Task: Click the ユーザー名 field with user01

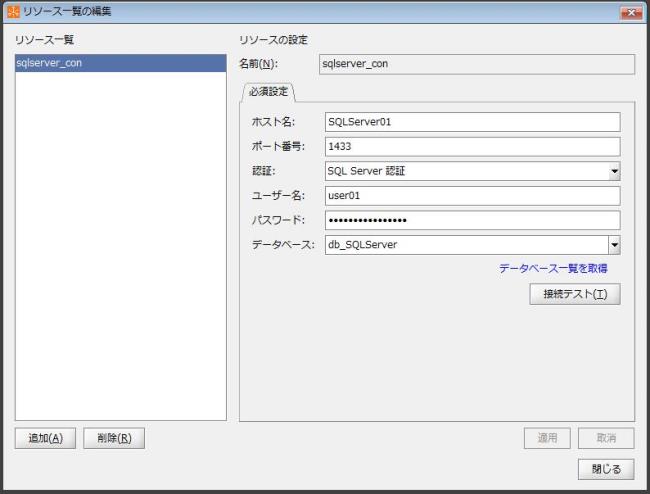Action: [472, 196]
